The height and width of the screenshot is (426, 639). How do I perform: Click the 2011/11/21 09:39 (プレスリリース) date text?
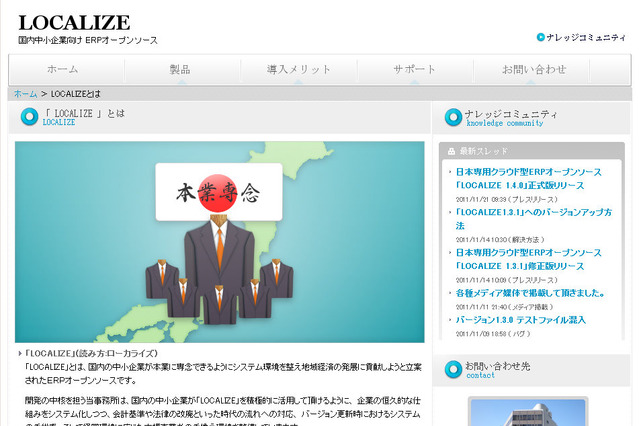click(x=507, y=199)
